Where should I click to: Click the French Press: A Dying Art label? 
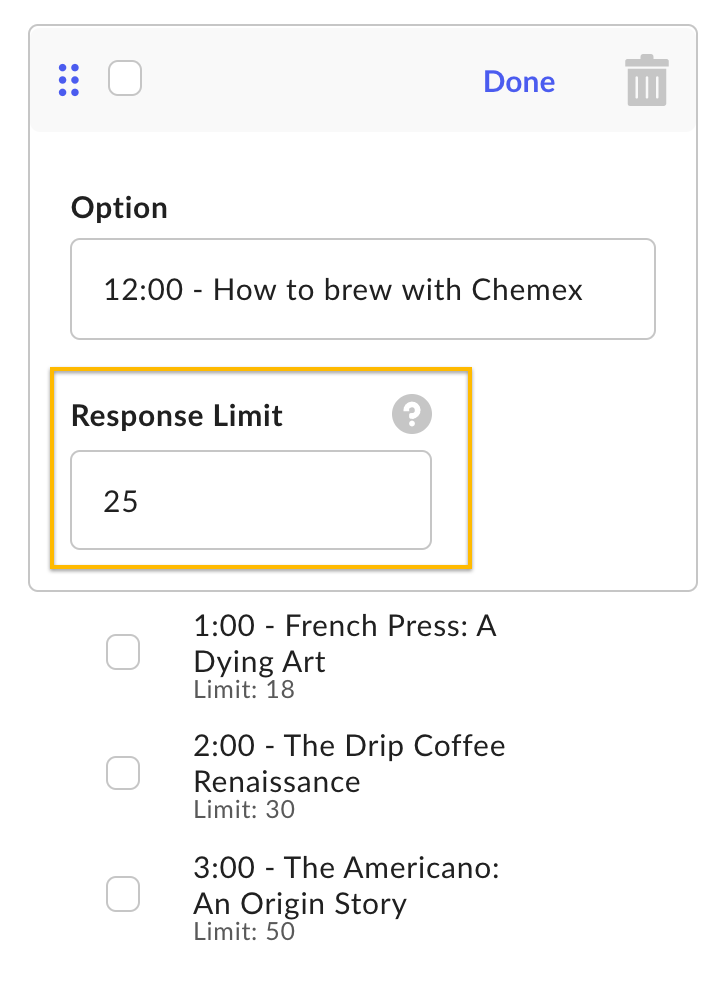pos(345,644)
